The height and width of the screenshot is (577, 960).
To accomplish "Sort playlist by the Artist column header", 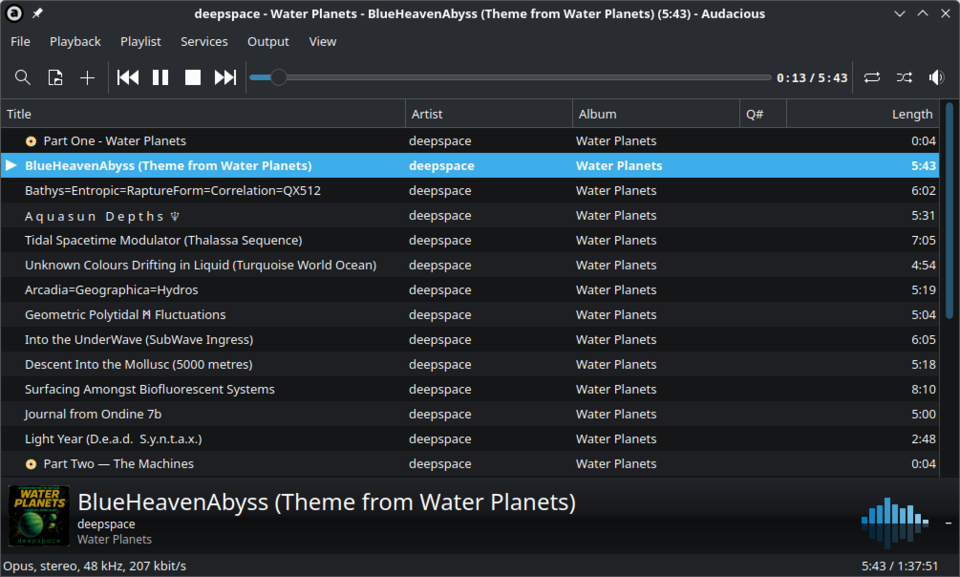I will coord(488,114).
